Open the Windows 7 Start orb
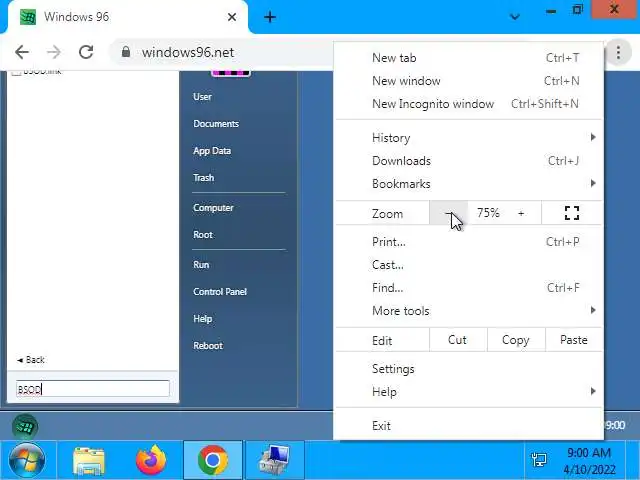Screen dimensions: 640x480 click(27, 460)
